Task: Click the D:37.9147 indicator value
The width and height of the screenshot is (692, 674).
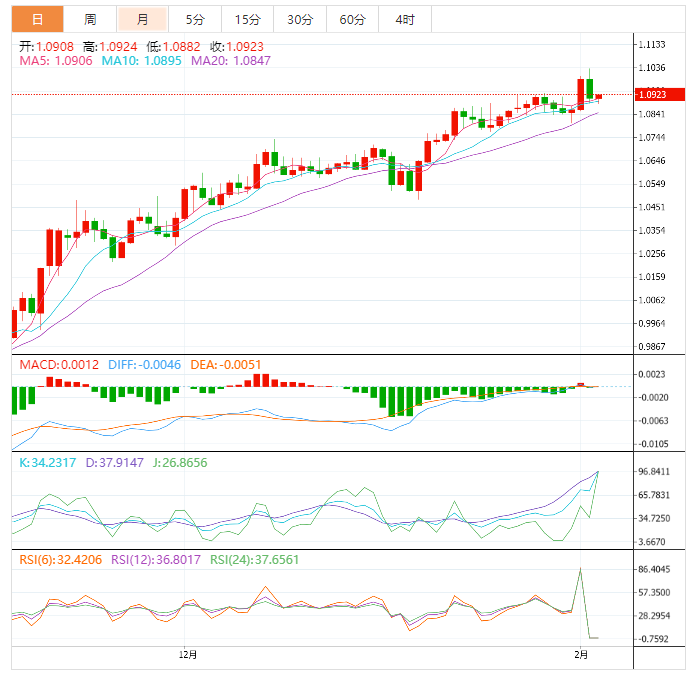Action: [x=114, y=463]
